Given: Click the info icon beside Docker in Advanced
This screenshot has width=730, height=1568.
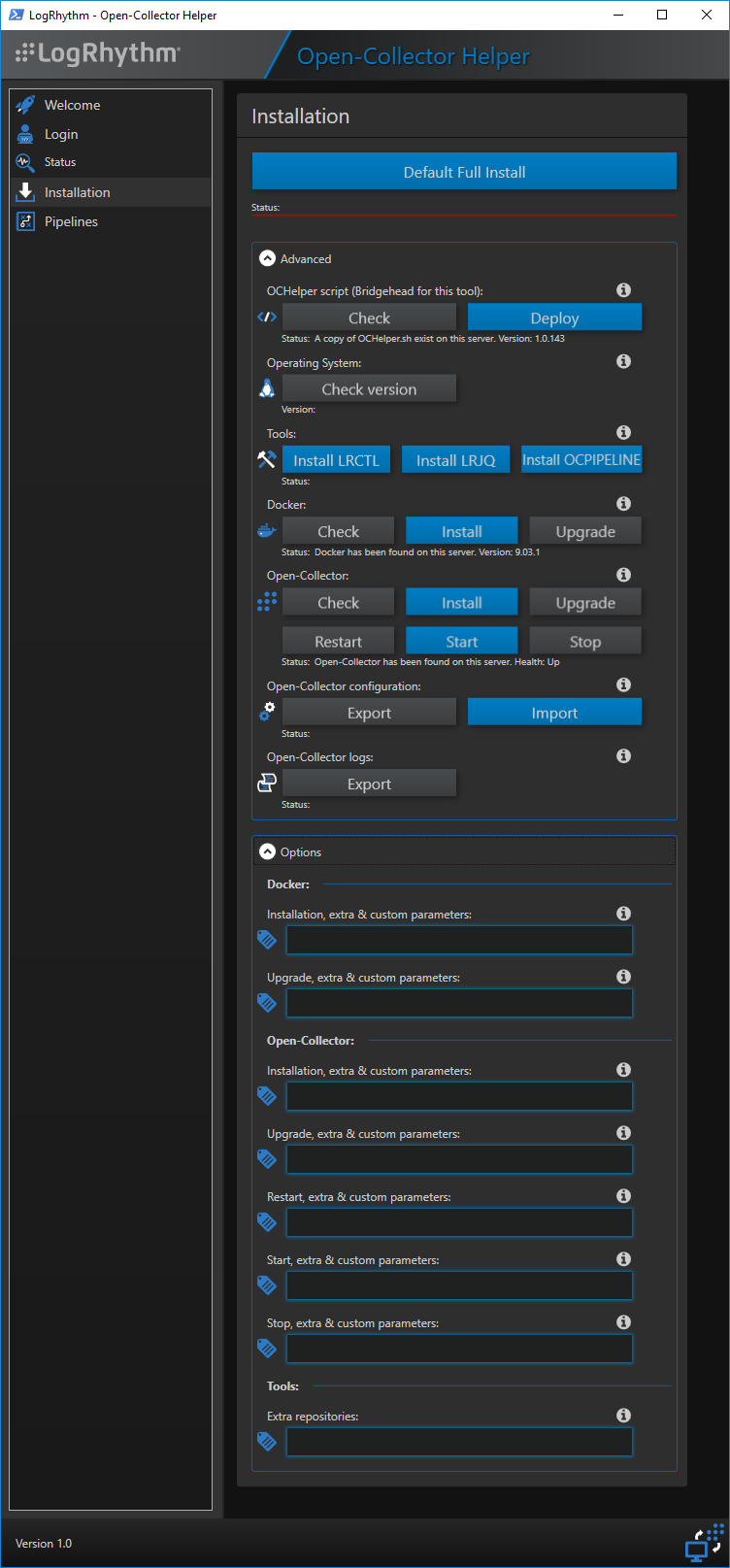Looking at the screenshot, I should (624, 504).
